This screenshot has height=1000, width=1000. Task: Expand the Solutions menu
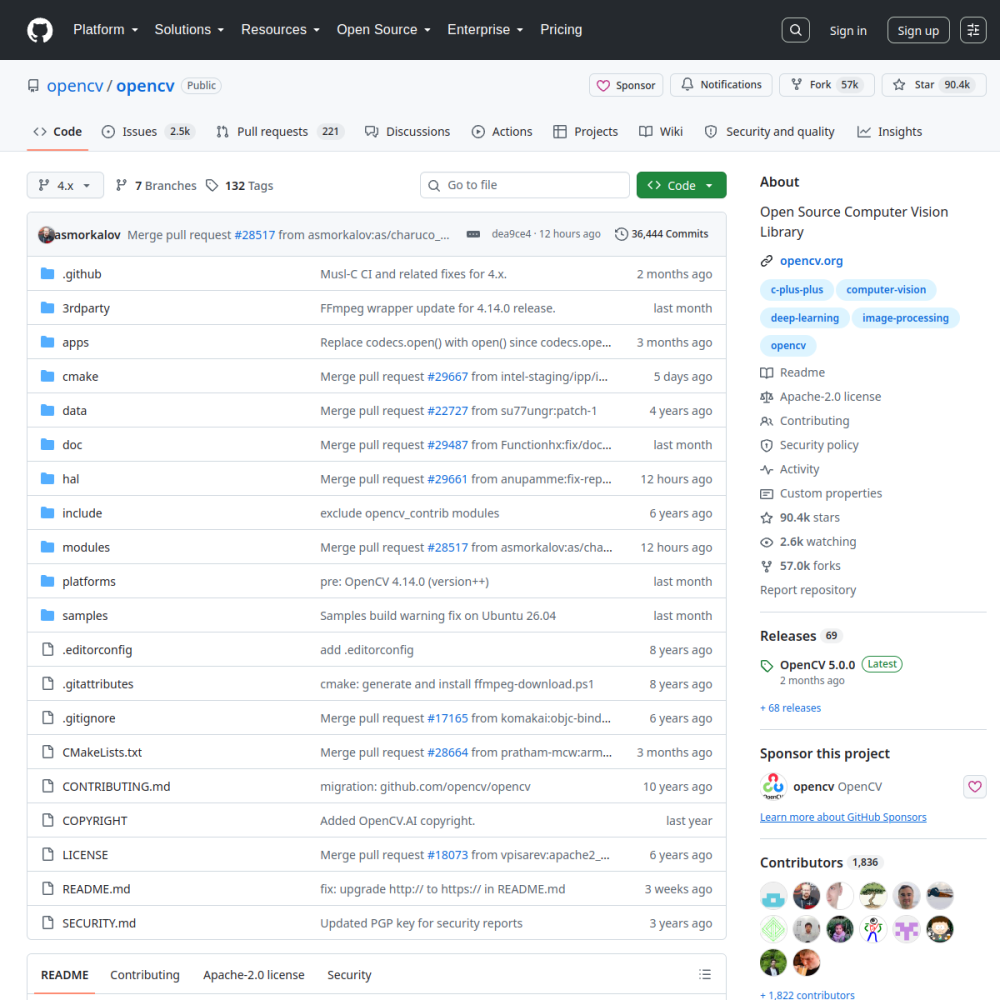tap(189, 30)
